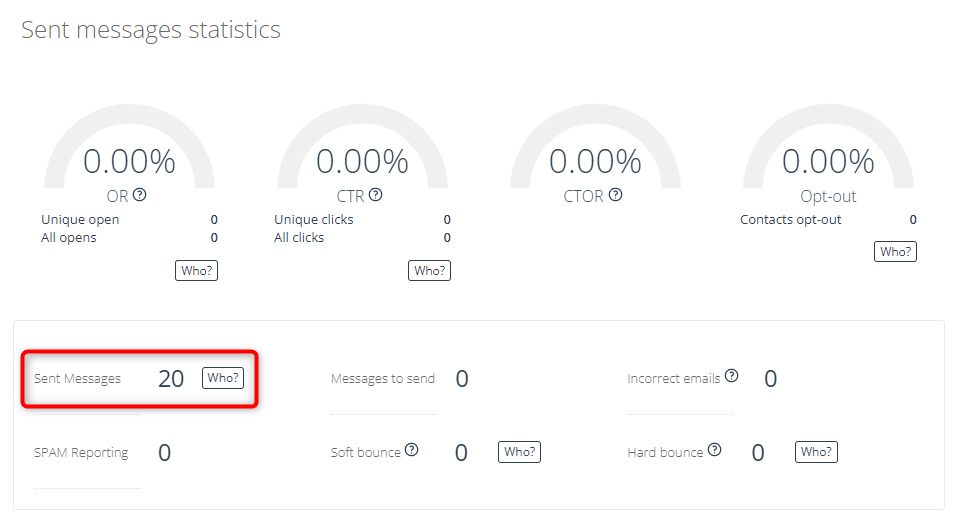Click the Sent messages statistics heading
The height and width of the screenshot is (522, 958).
tap(151, 29)
